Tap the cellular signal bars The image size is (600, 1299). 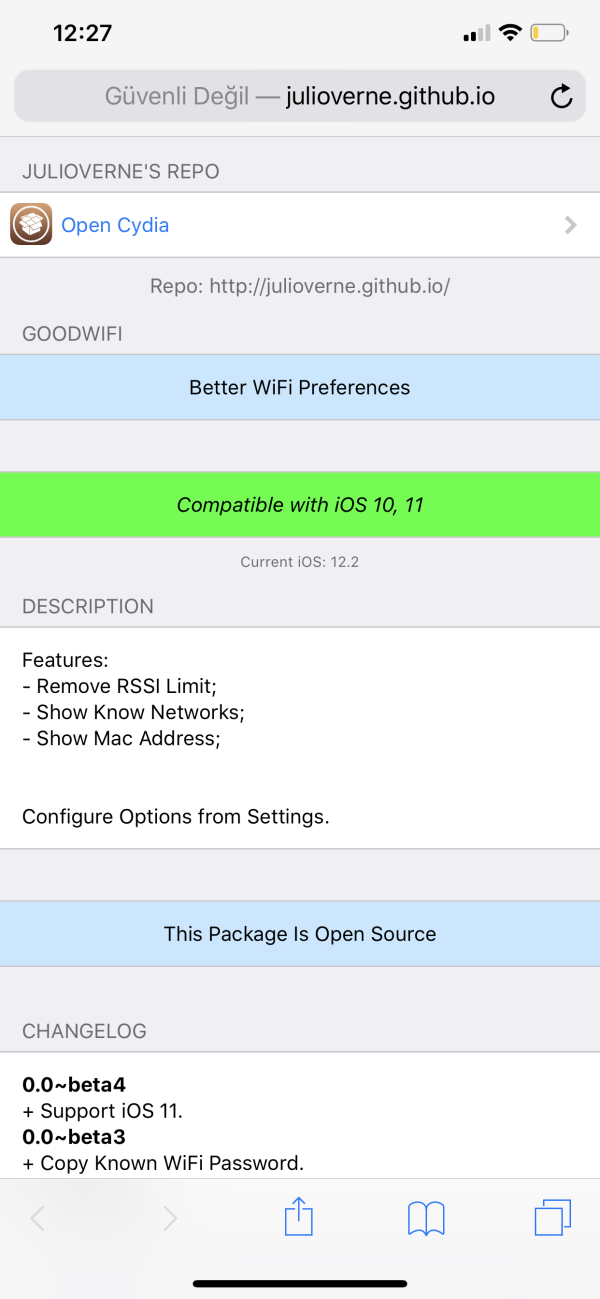tap(477, 34)
